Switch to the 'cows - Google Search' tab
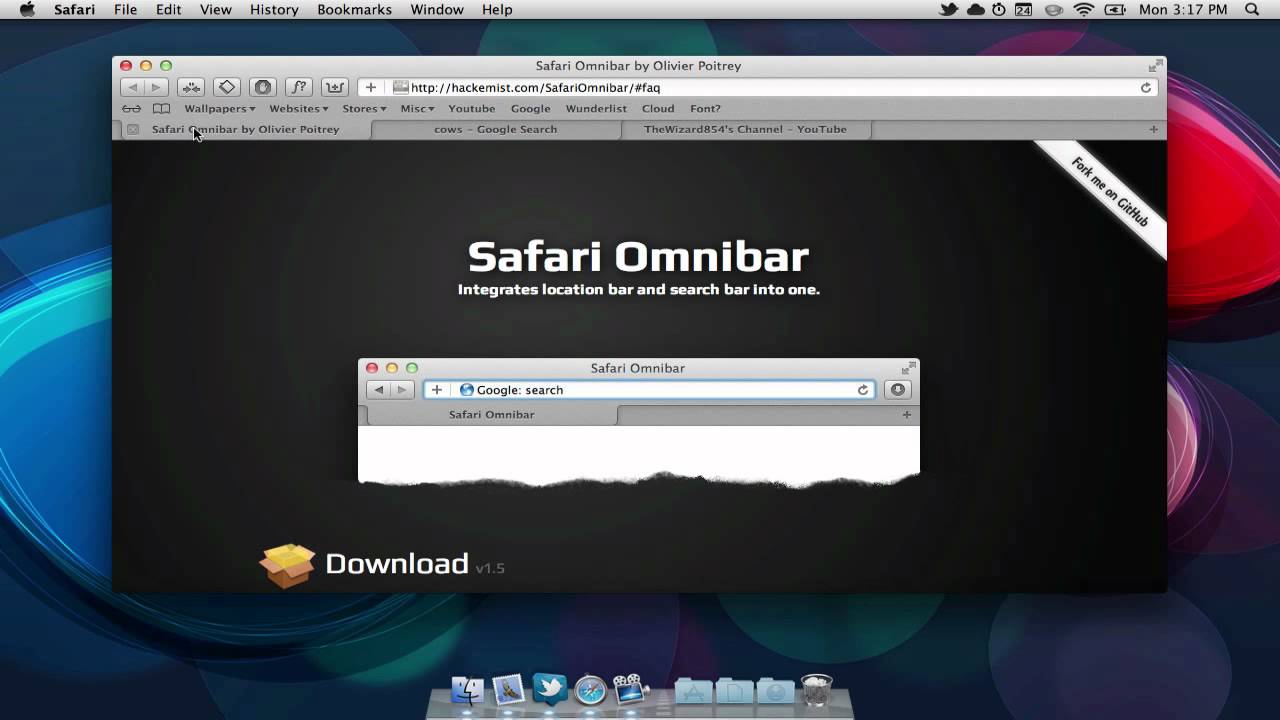The width and height of the screenshot is (1280, 720). pyautogui.click(x=496, y=129)
